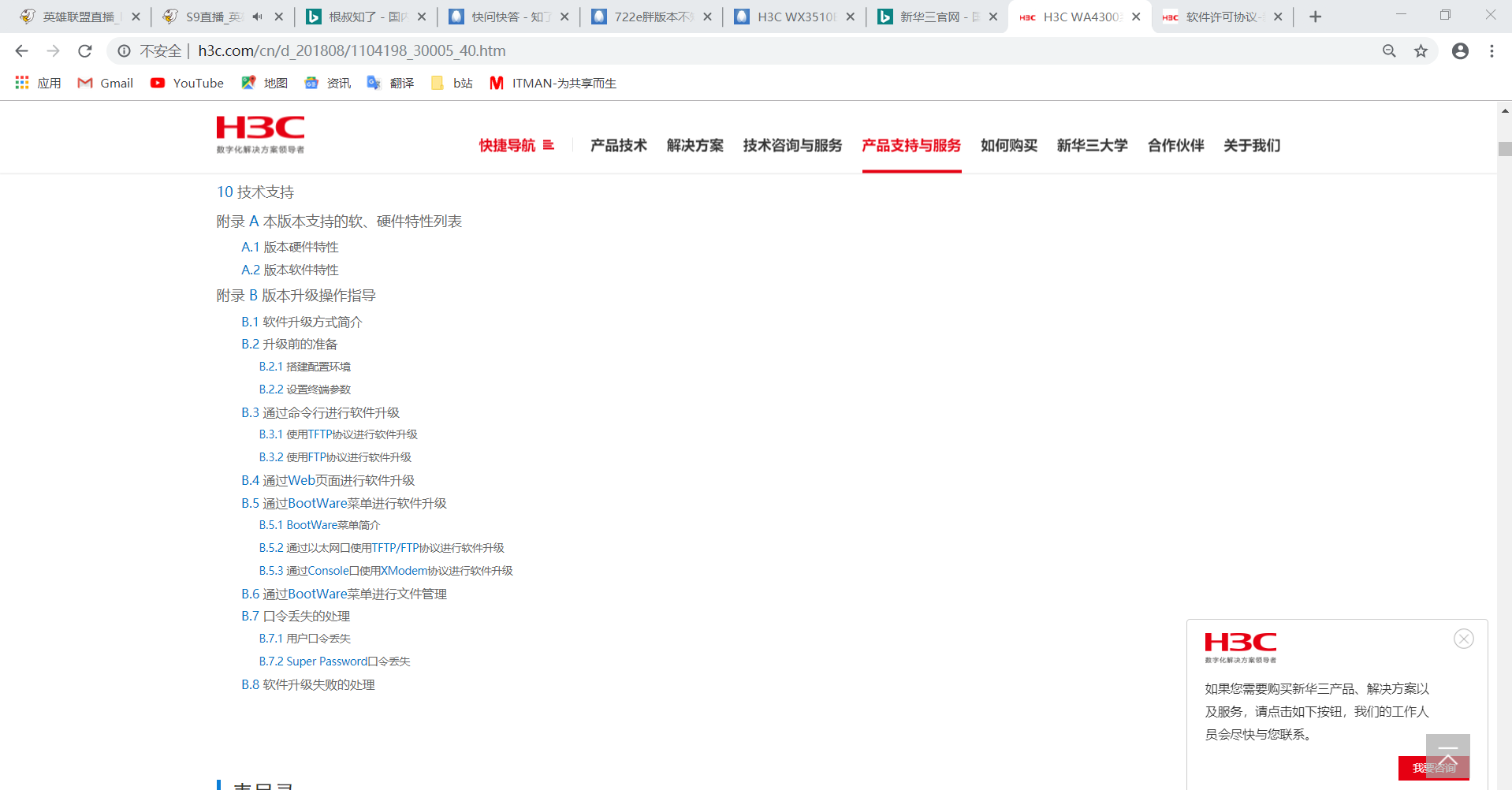Open the Gmail bookmark

[x=105, y=83]
